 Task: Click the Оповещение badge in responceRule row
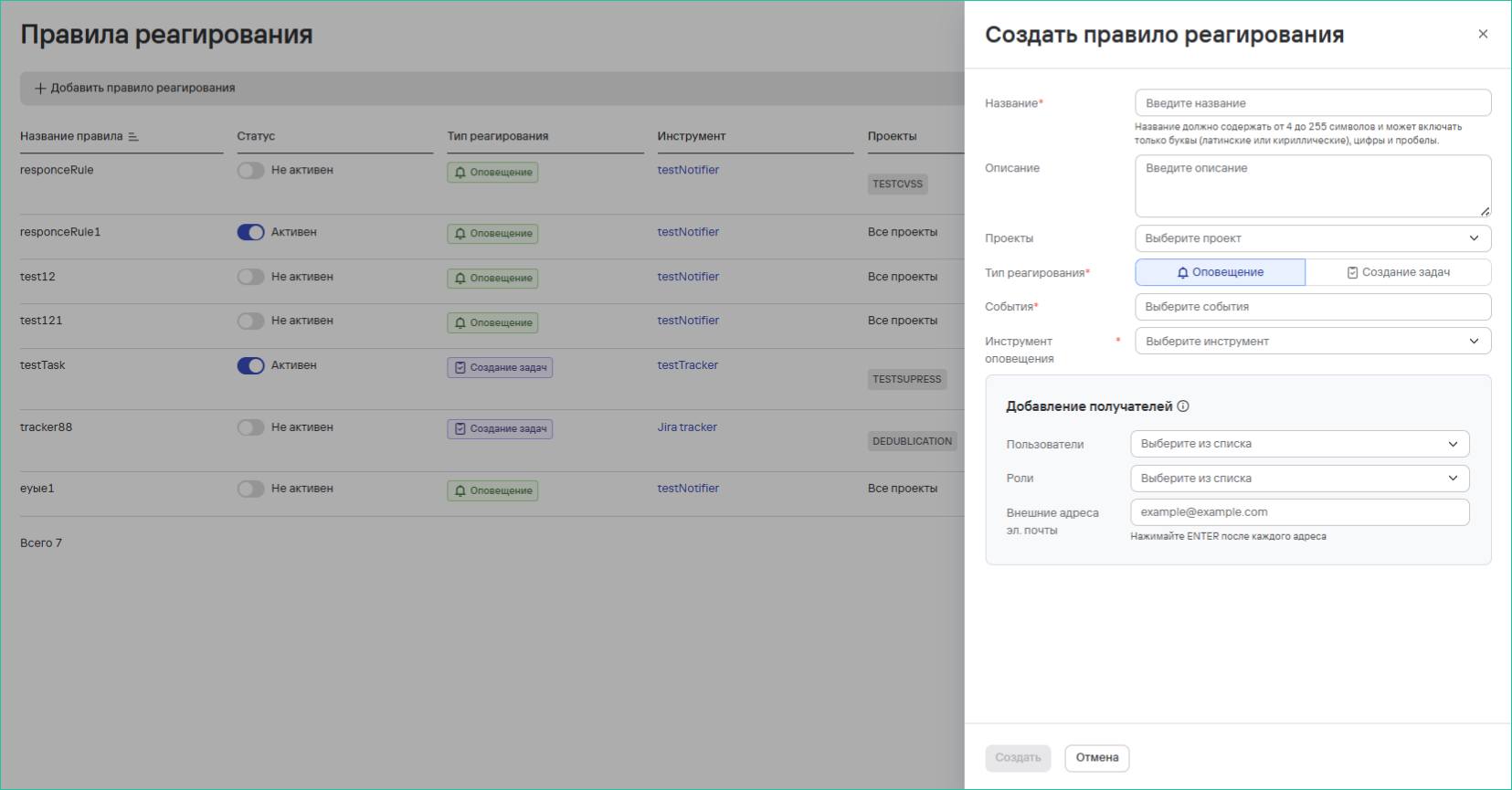(492, 173)
